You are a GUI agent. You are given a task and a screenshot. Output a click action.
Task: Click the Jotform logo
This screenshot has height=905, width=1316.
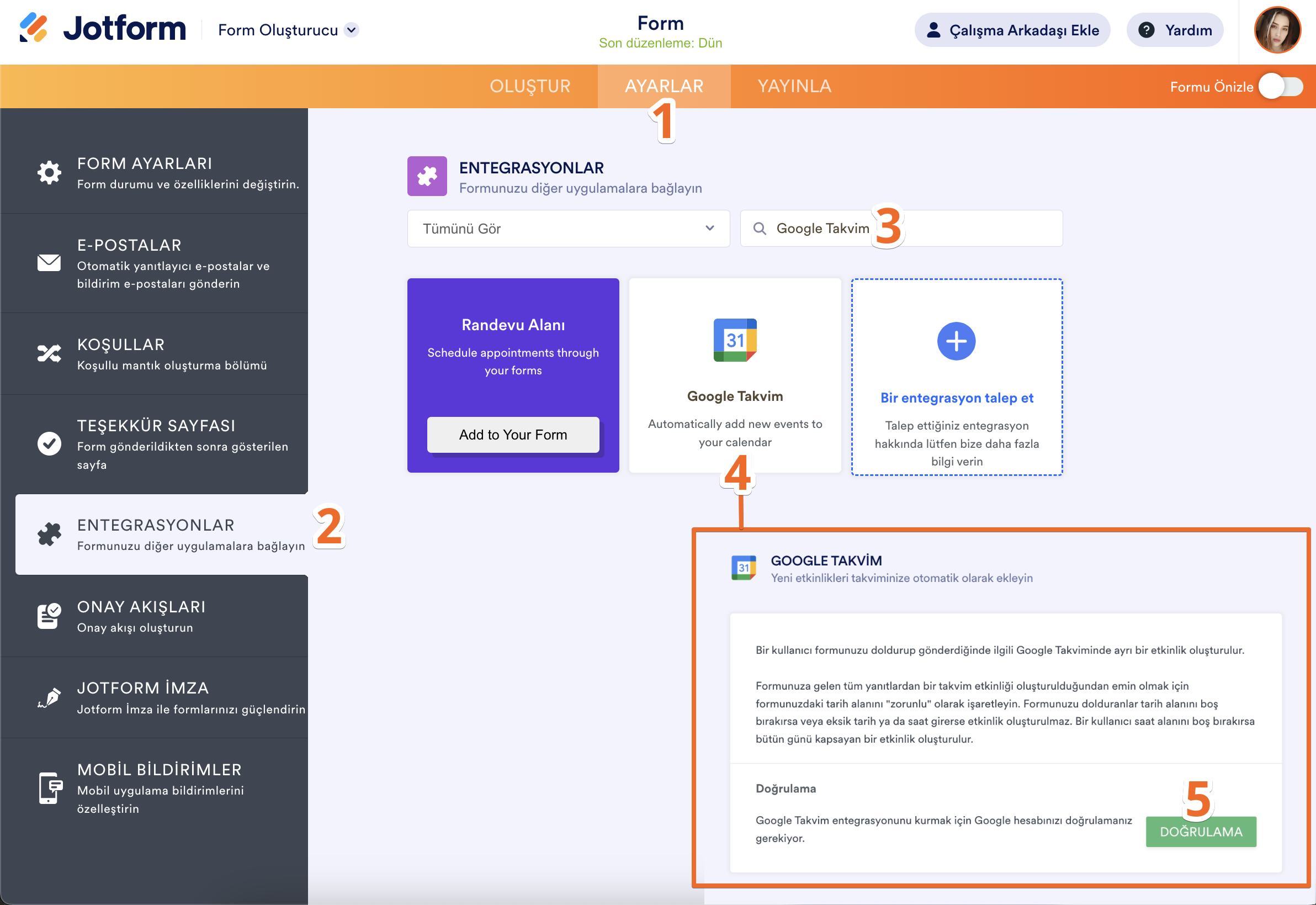(103, 28)
